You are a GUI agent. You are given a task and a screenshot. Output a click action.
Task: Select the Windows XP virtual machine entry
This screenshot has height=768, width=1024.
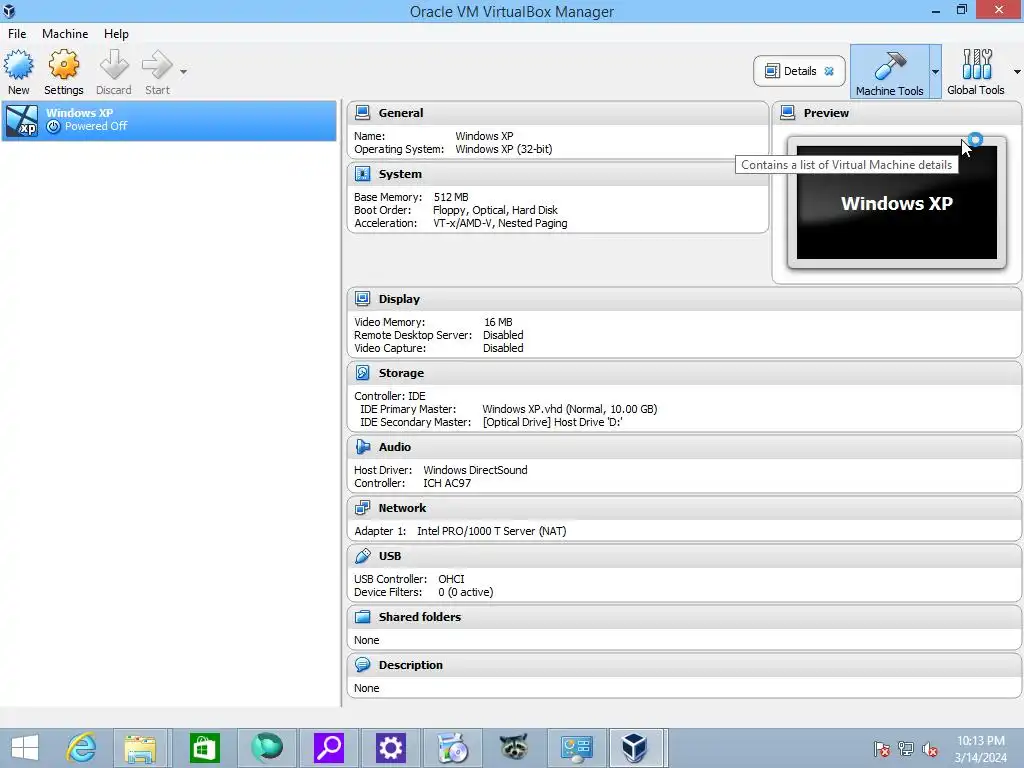coord(168,120)
